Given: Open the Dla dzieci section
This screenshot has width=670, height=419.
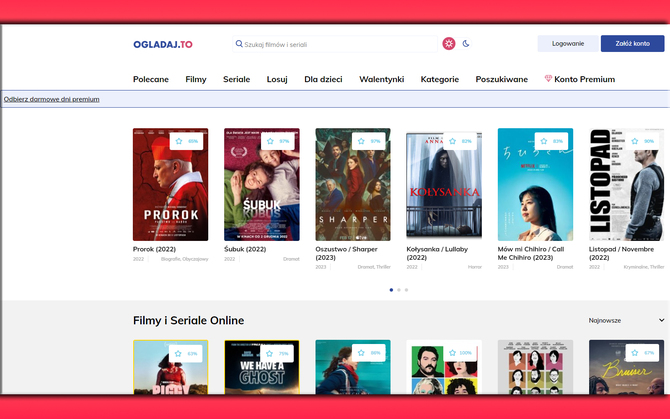Looking at the screenshot, I should (323, 79).
